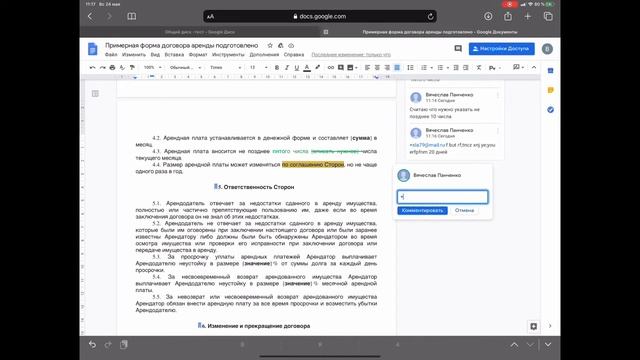Viewport: 640px width, 360px height.
Task: Open the Изменить menu
Action: [x=134, y=55]
